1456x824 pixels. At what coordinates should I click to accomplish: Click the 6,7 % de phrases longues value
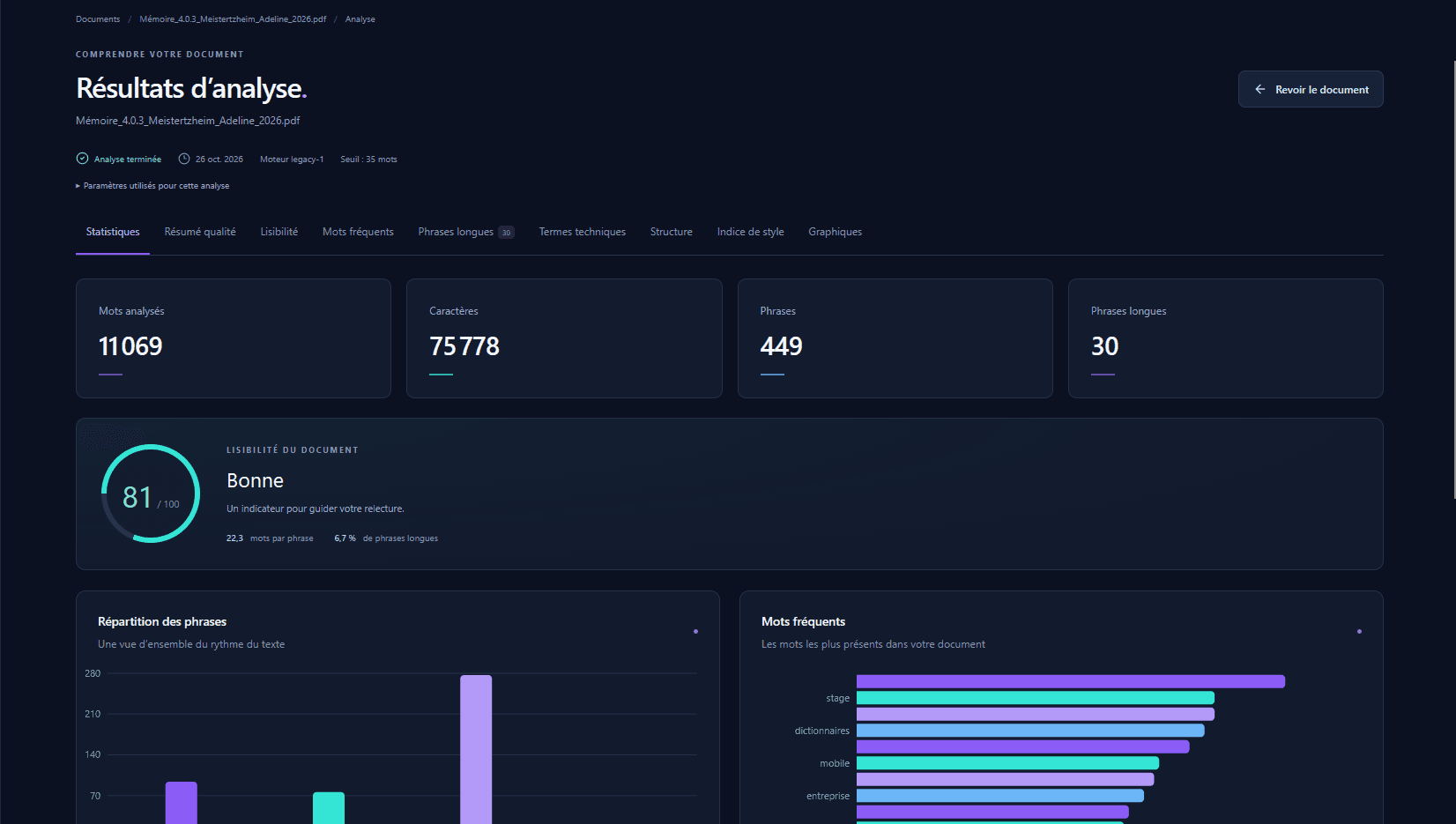tap(386, 538)
